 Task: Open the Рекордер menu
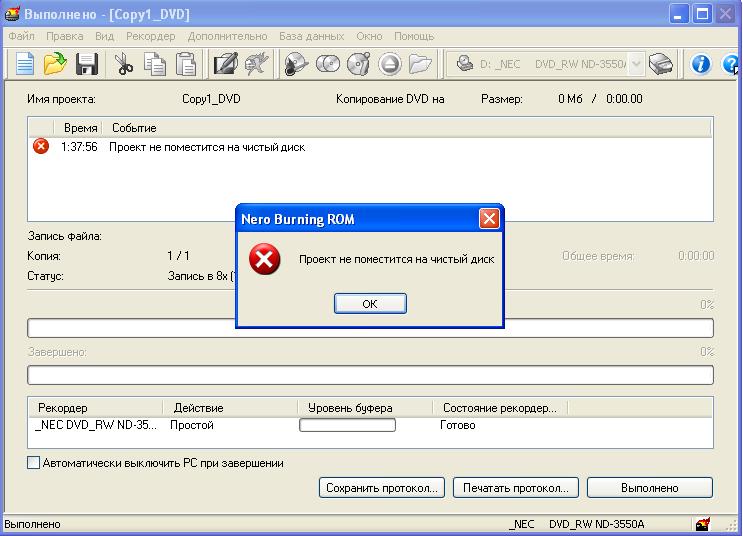150,36
